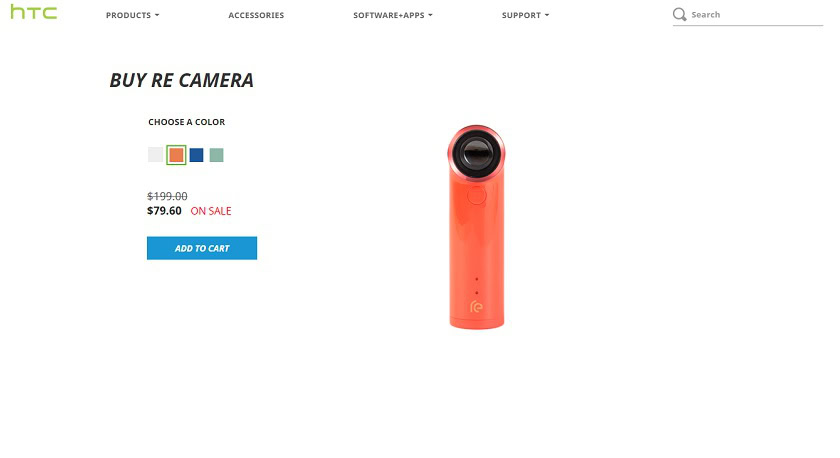Pick the dark blue color swatch
Viewport: 840px width, 458px height.
197,155
